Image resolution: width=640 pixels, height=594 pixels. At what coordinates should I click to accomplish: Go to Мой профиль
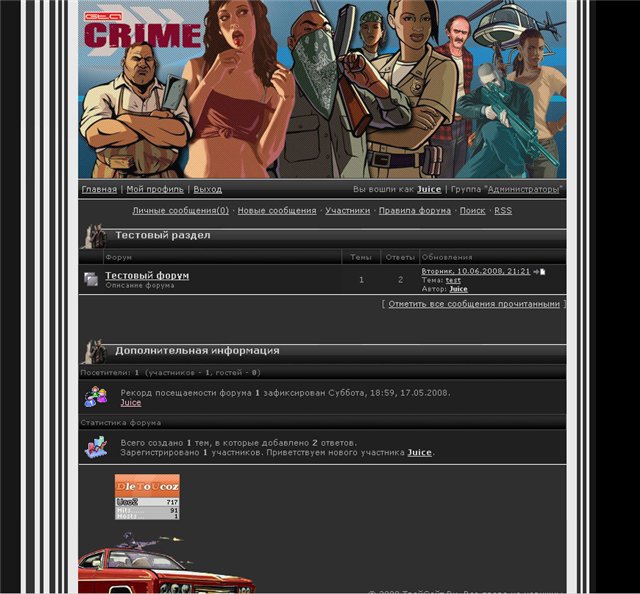pyautogui.click(x=155, y=189)
